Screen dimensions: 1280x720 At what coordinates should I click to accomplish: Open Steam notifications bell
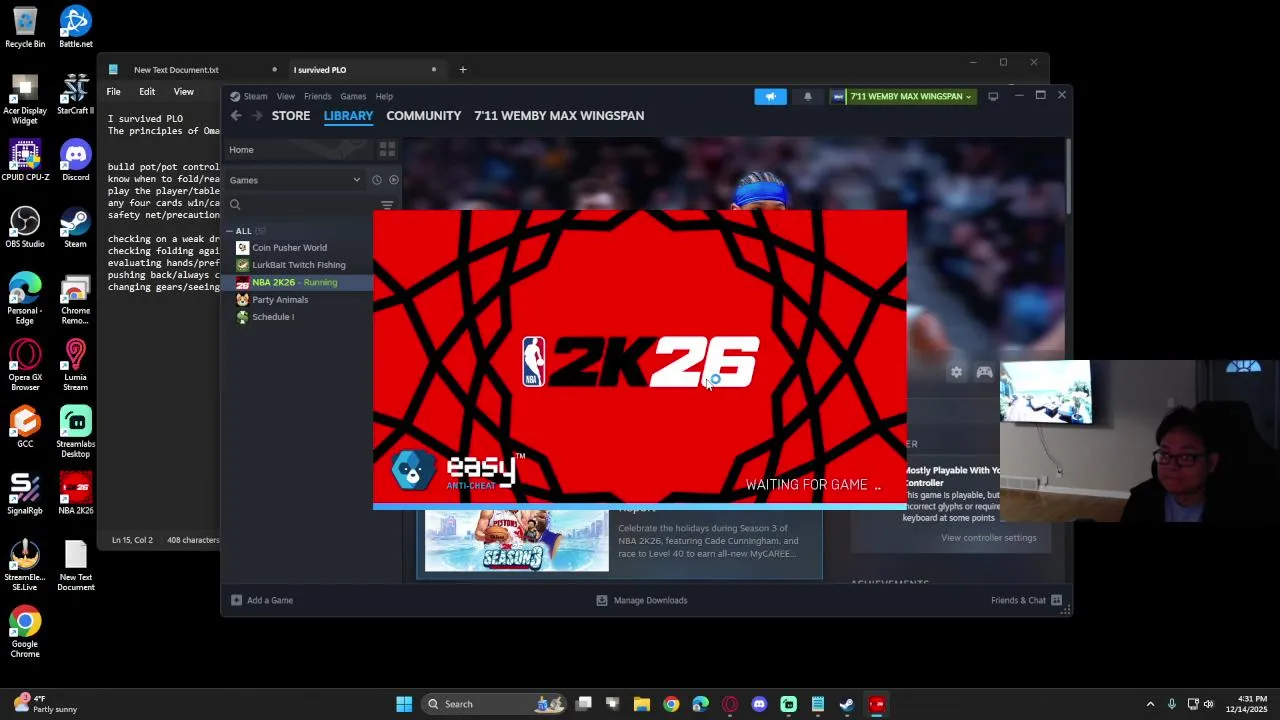808,96
